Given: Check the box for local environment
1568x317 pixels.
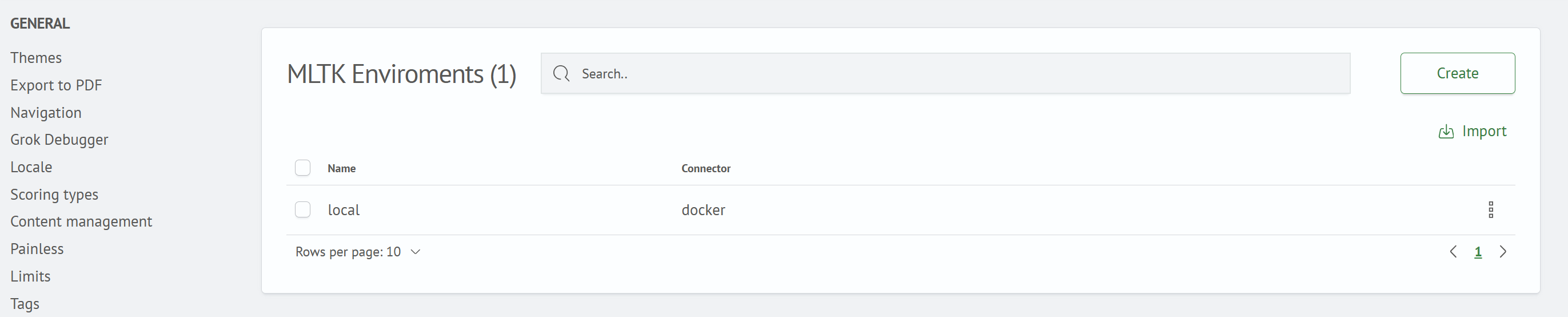Looking at the screenshot, I should [x=302, y=209].
